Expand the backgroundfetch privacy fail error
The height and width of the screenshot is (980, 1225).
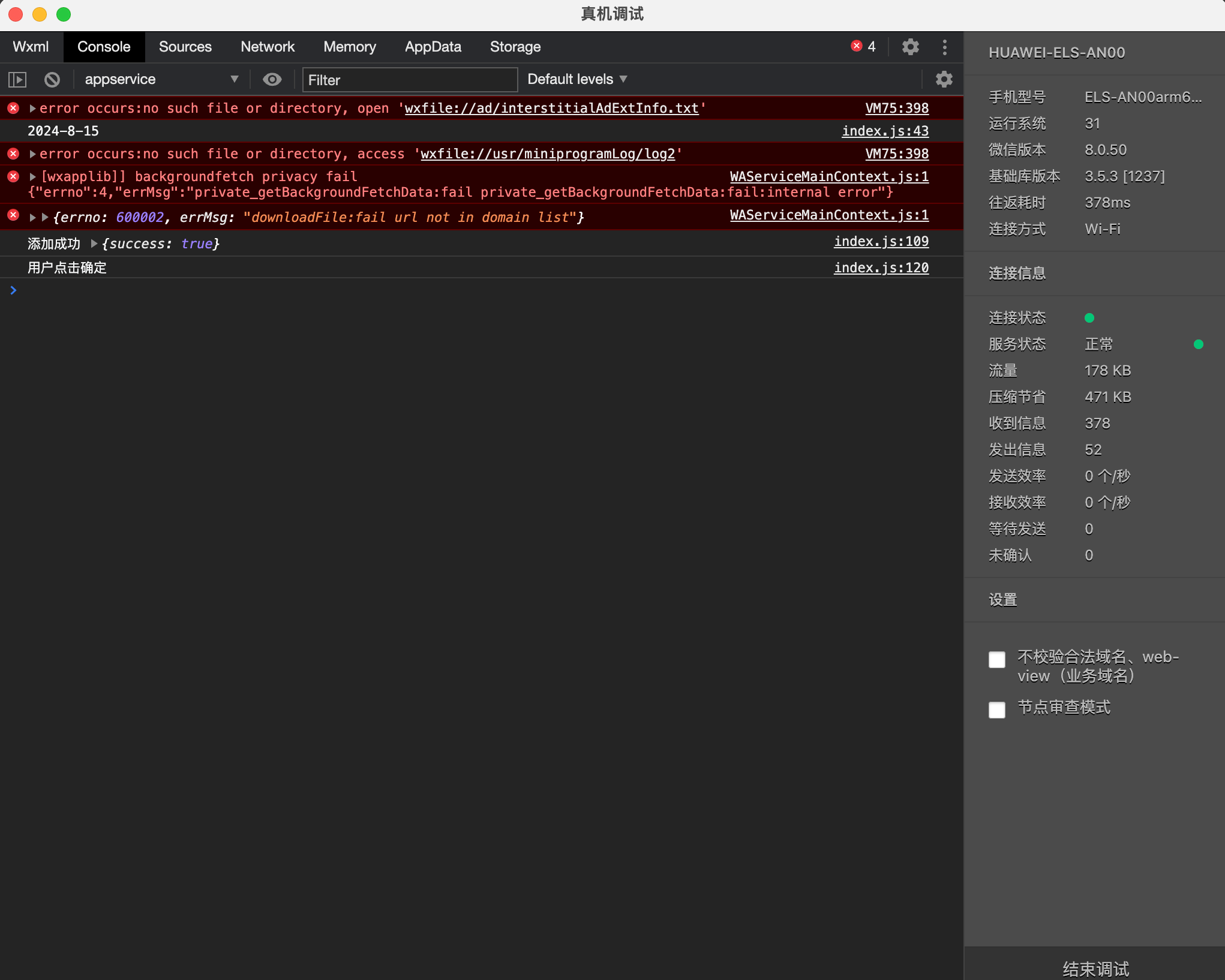pyautogui.click(x=33, y=177)
